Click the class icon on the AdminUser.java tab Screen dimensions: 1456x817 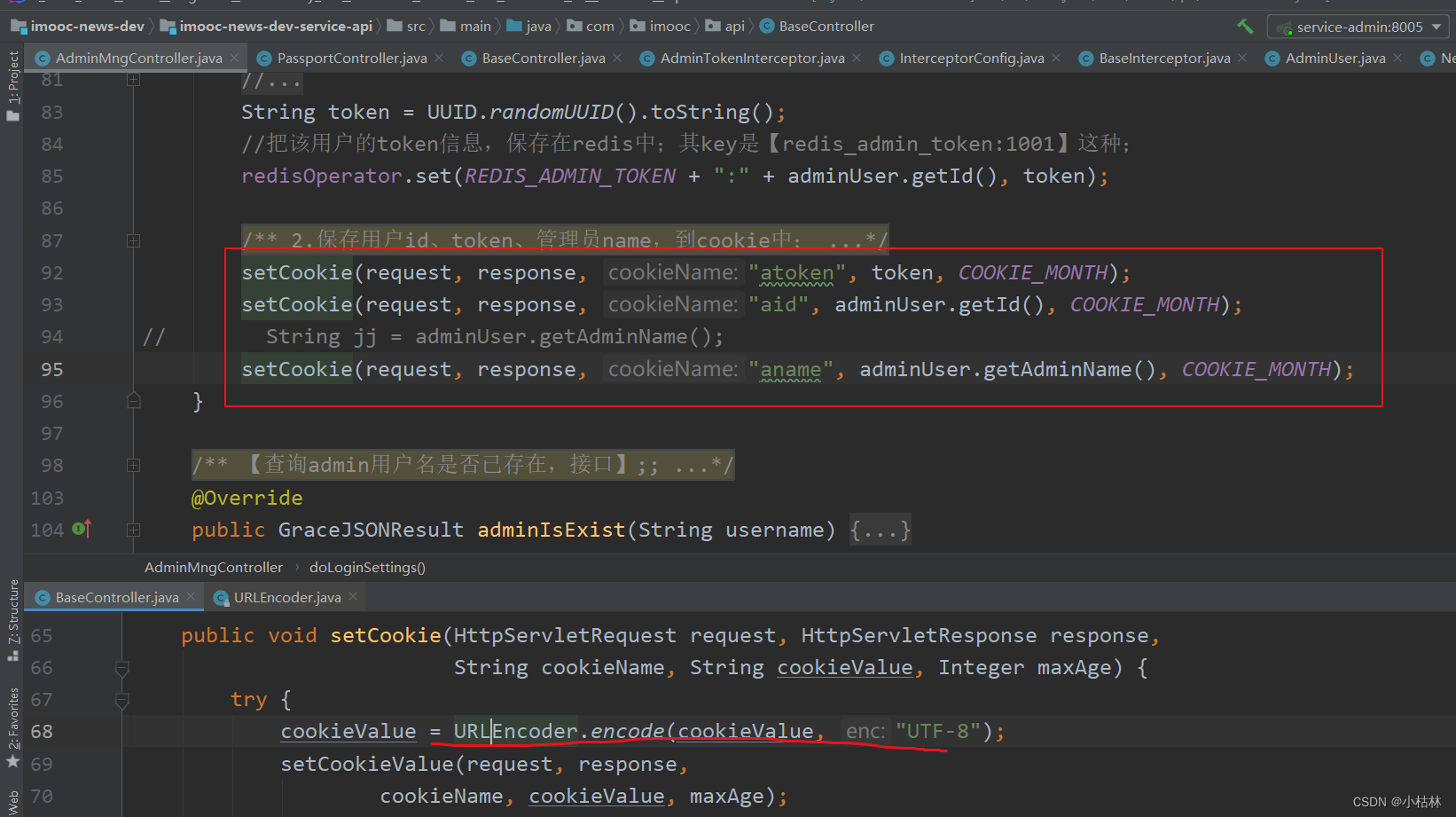pyautogui.click(x=1272, y=58)
